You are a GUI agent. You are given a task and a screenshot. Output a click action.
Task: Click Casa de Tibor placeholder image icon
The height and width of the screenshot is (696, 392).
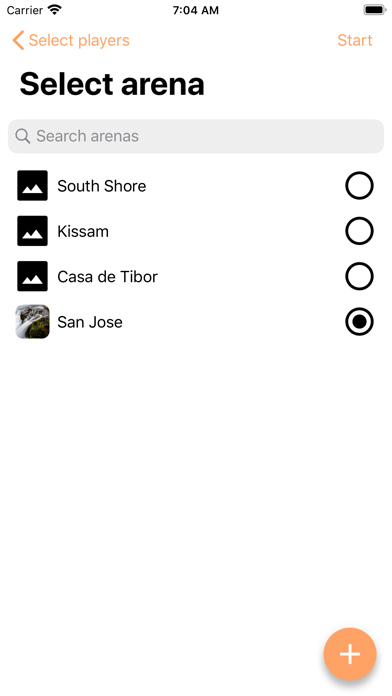tap(32, 276)
